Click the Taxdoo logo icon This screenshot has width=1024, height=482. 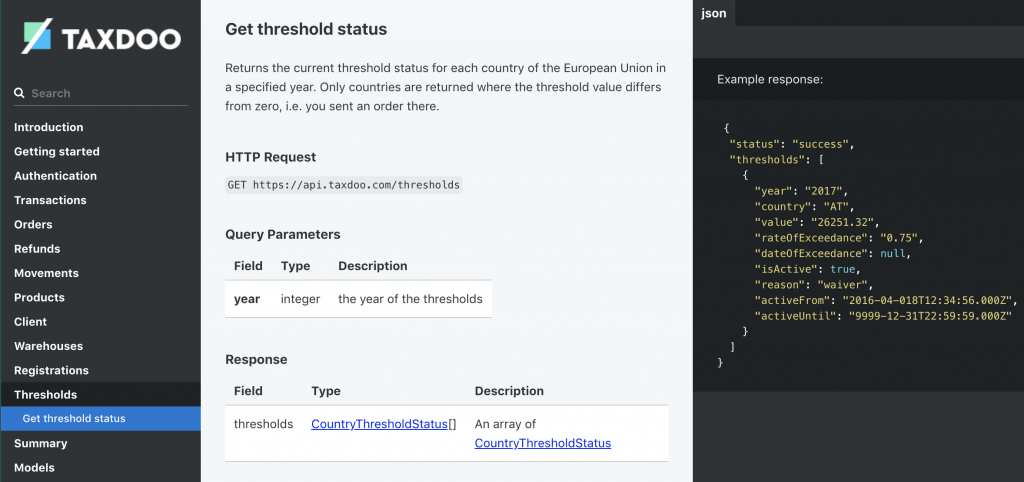(37, 36)
